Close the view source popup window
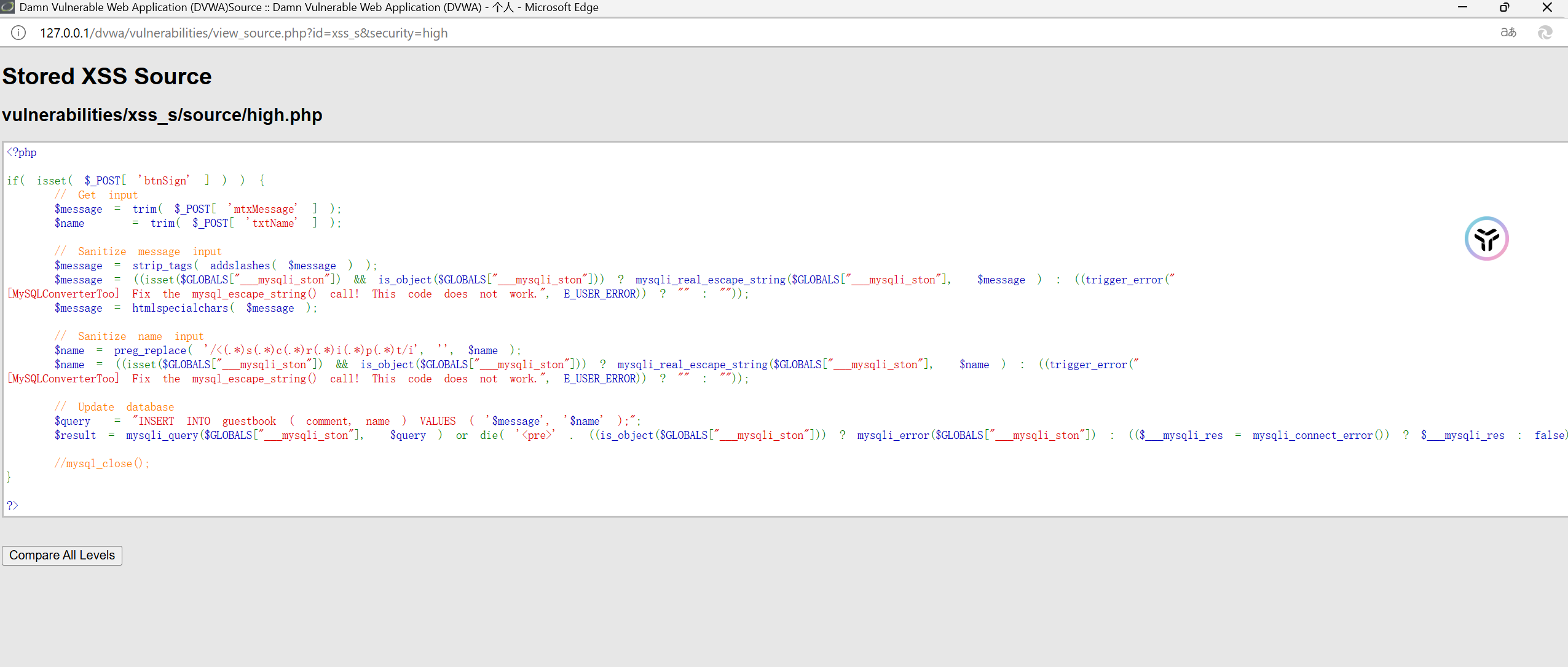Screen dimensions: 1568x667 coord(1547,7)
